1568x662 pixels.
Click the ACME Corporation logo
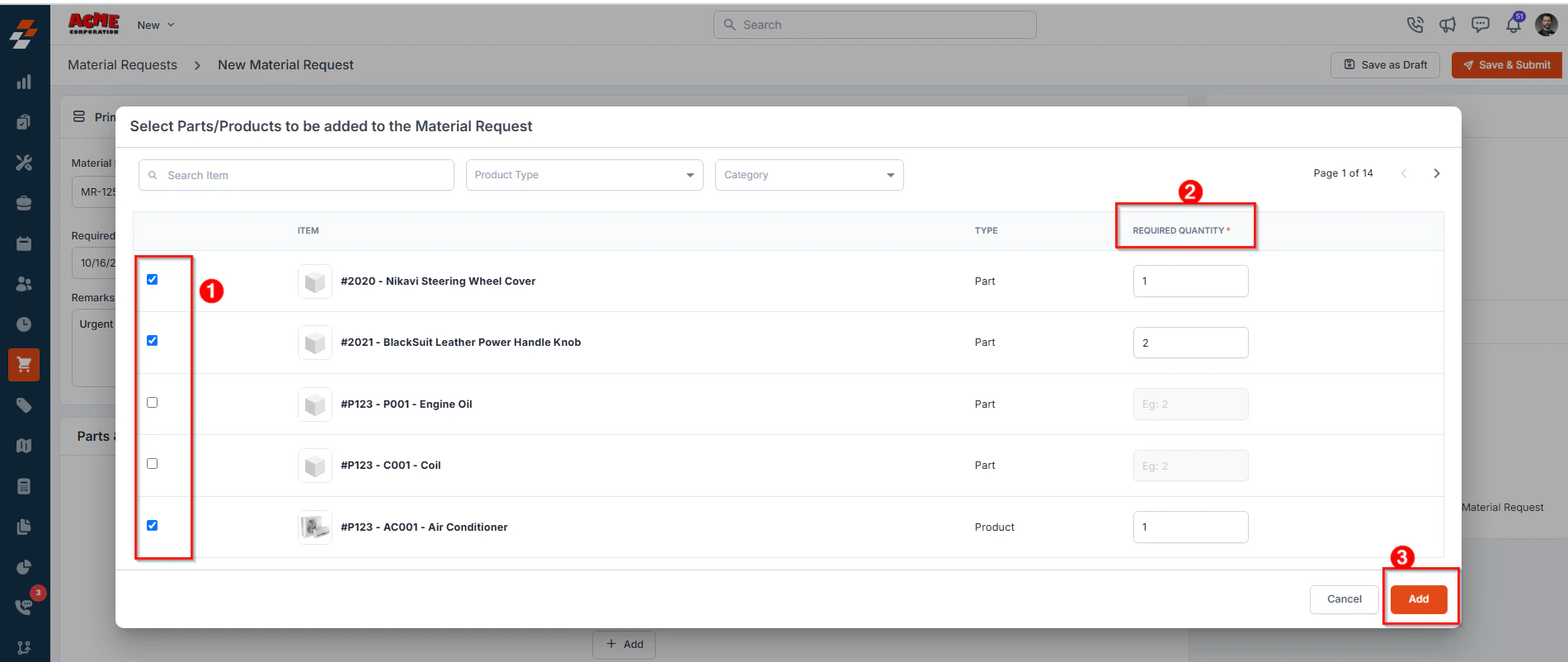[93, 24]
